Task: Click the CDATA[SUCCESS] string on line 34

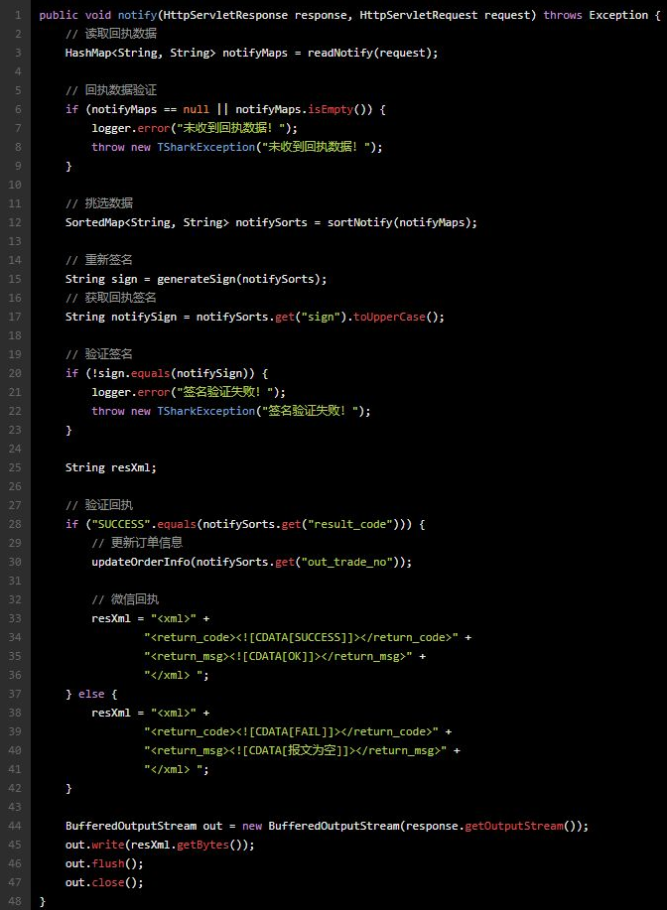Action: coord(301,637)
